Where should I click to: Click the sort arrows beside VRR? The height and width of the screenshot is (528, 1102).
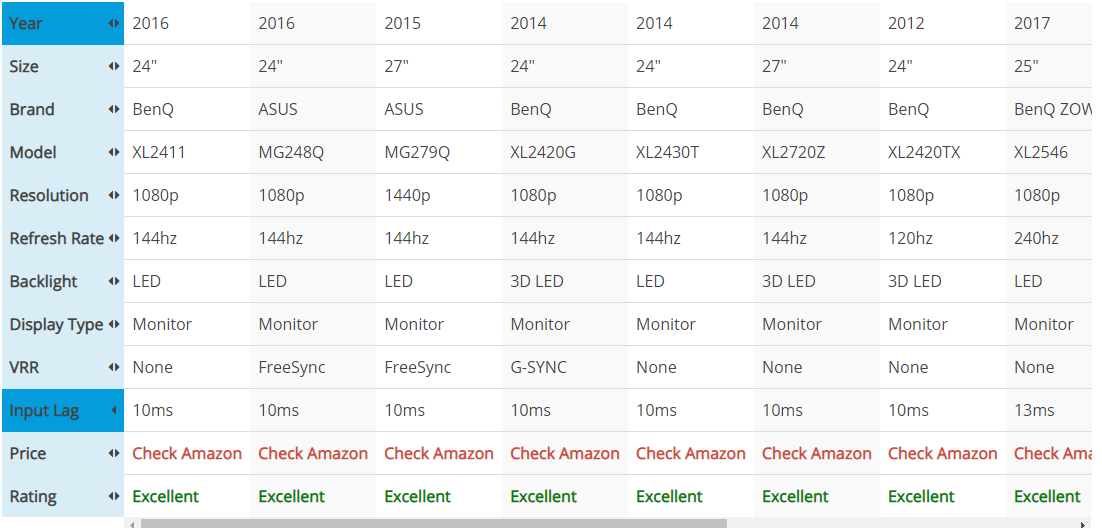[x=114, y=367]
